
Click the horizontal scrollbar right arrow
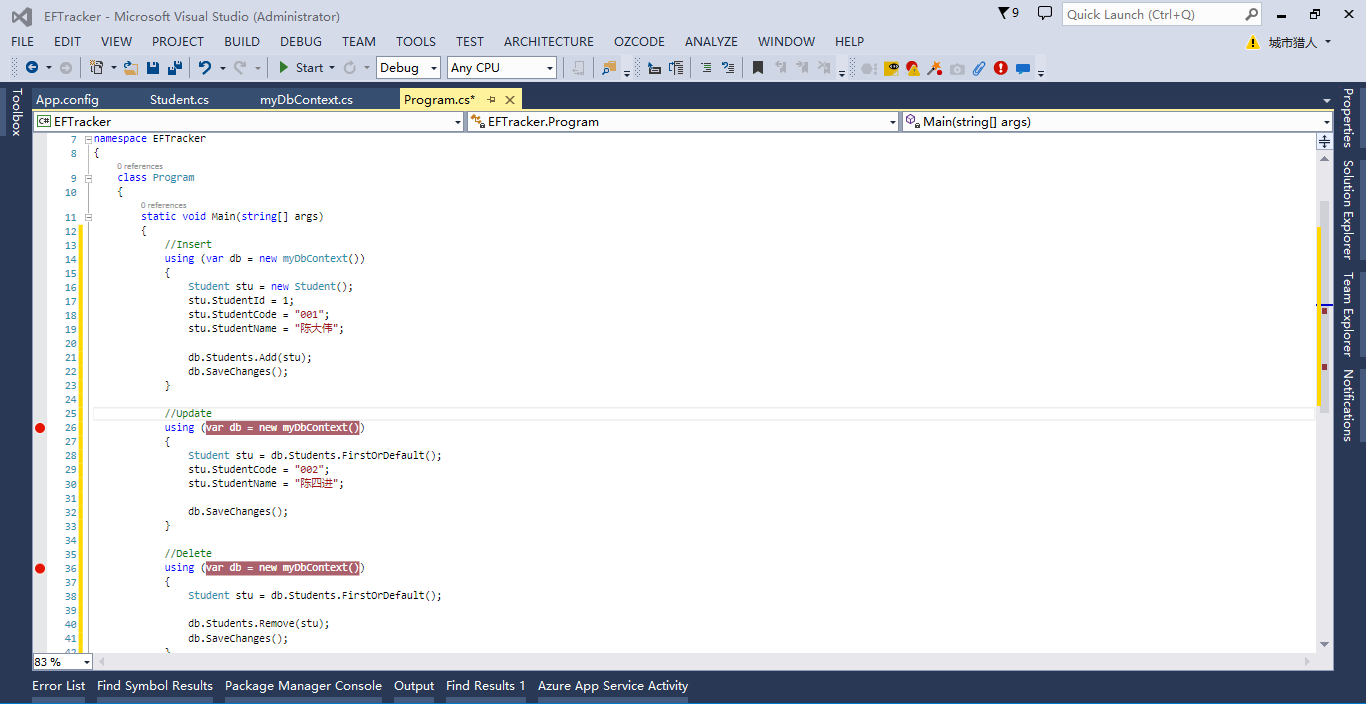(1306, 662)
